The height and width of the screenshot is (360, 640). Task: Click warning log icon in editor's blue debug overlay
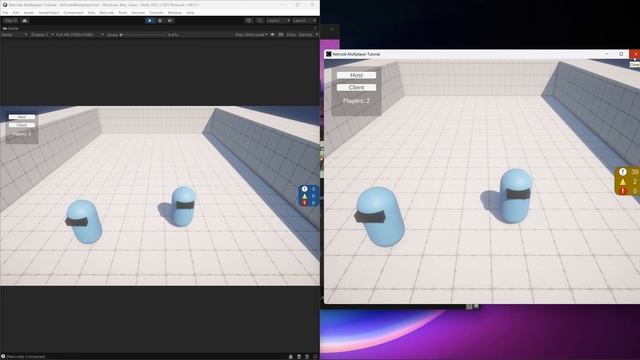pos(304,196)
